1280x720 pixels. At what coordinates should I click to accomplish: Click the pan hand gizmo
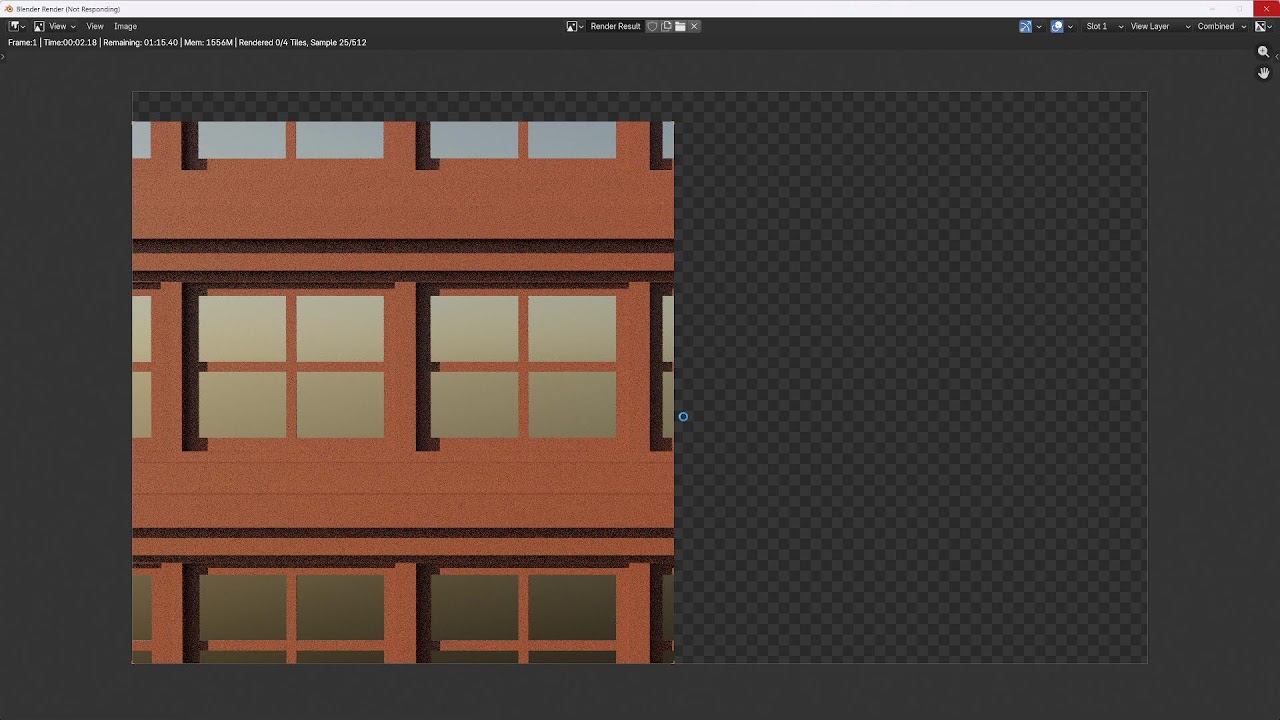coord(1263,73)
